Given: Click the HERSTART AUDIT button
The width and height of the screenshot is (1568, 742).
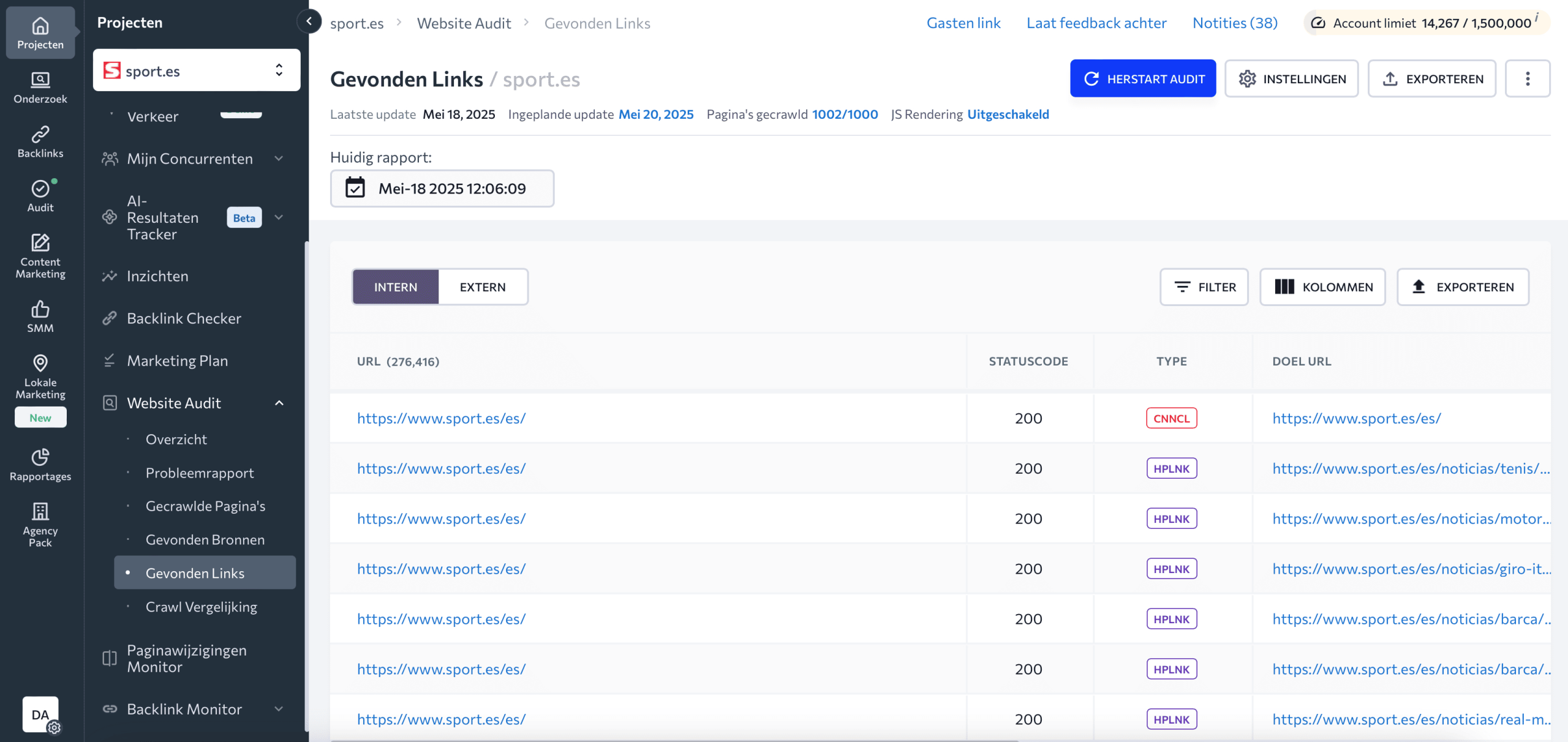Looking at the screenshot, I should (x=1143, y=78).
